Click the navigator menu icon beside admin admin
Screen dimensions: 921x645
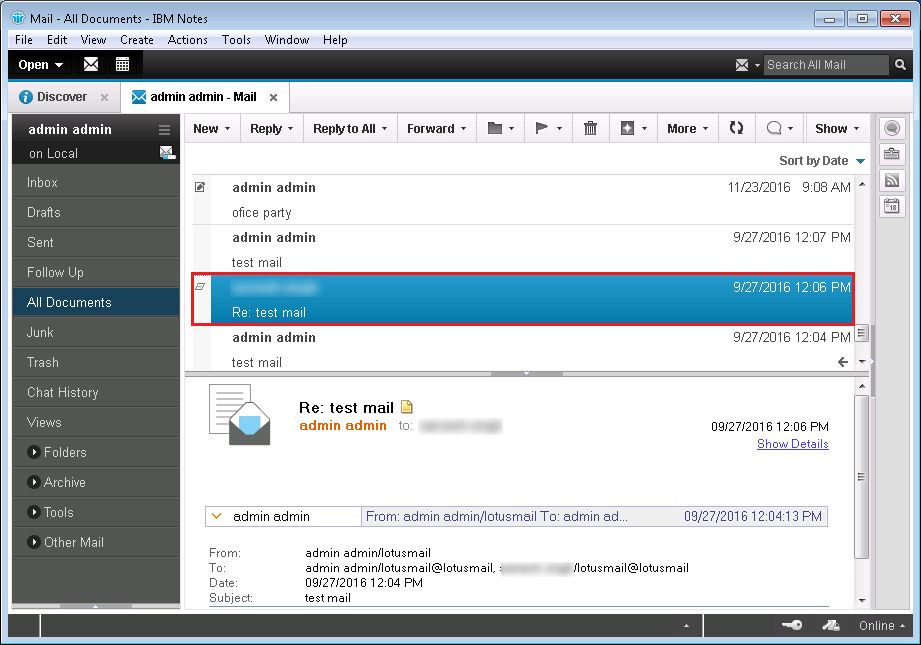click(164, 130)
